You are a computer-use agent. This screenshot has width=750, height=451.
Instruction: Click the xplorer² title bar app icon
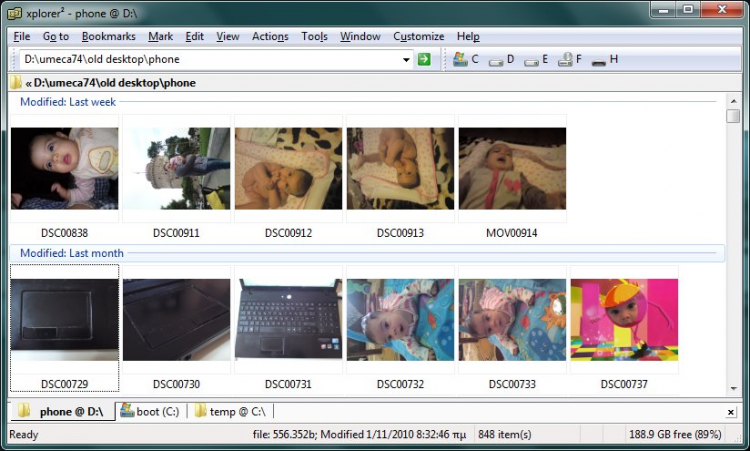pyautogui.click(x=14, y=13)
